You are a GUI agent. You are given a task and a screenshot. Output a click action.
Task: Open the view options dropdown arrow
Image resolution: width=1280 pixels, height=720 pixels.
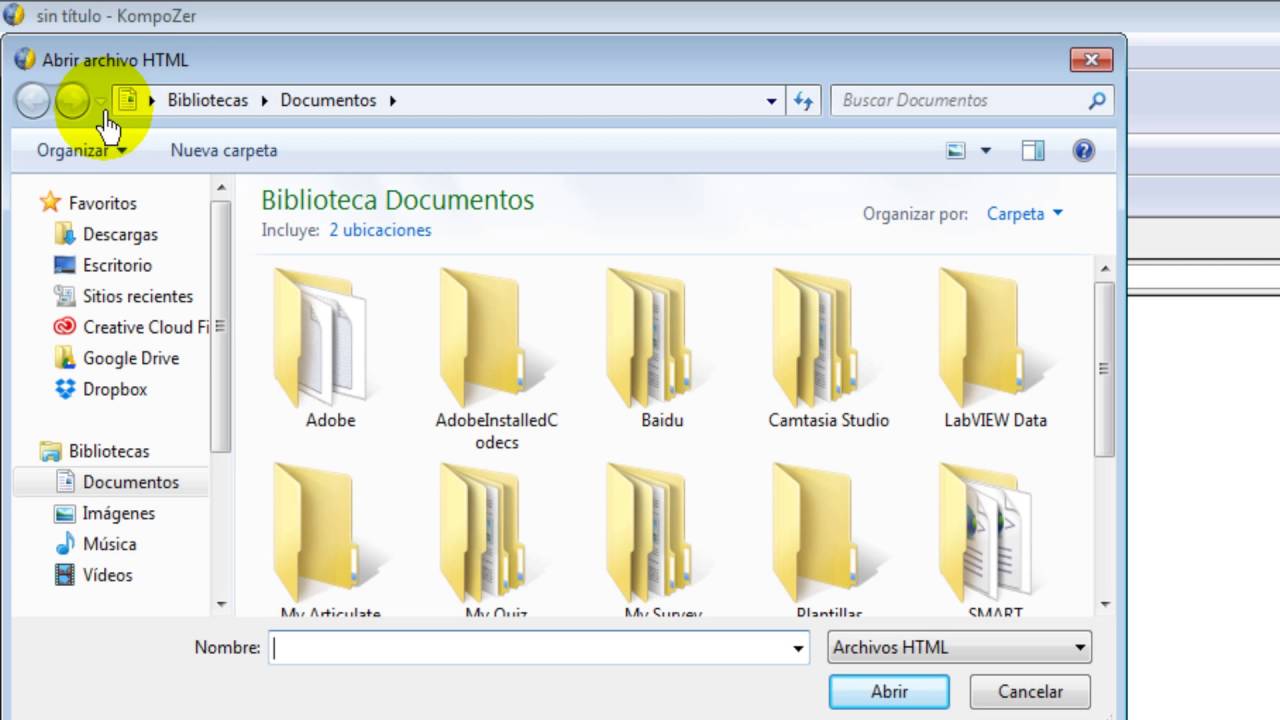986,151
